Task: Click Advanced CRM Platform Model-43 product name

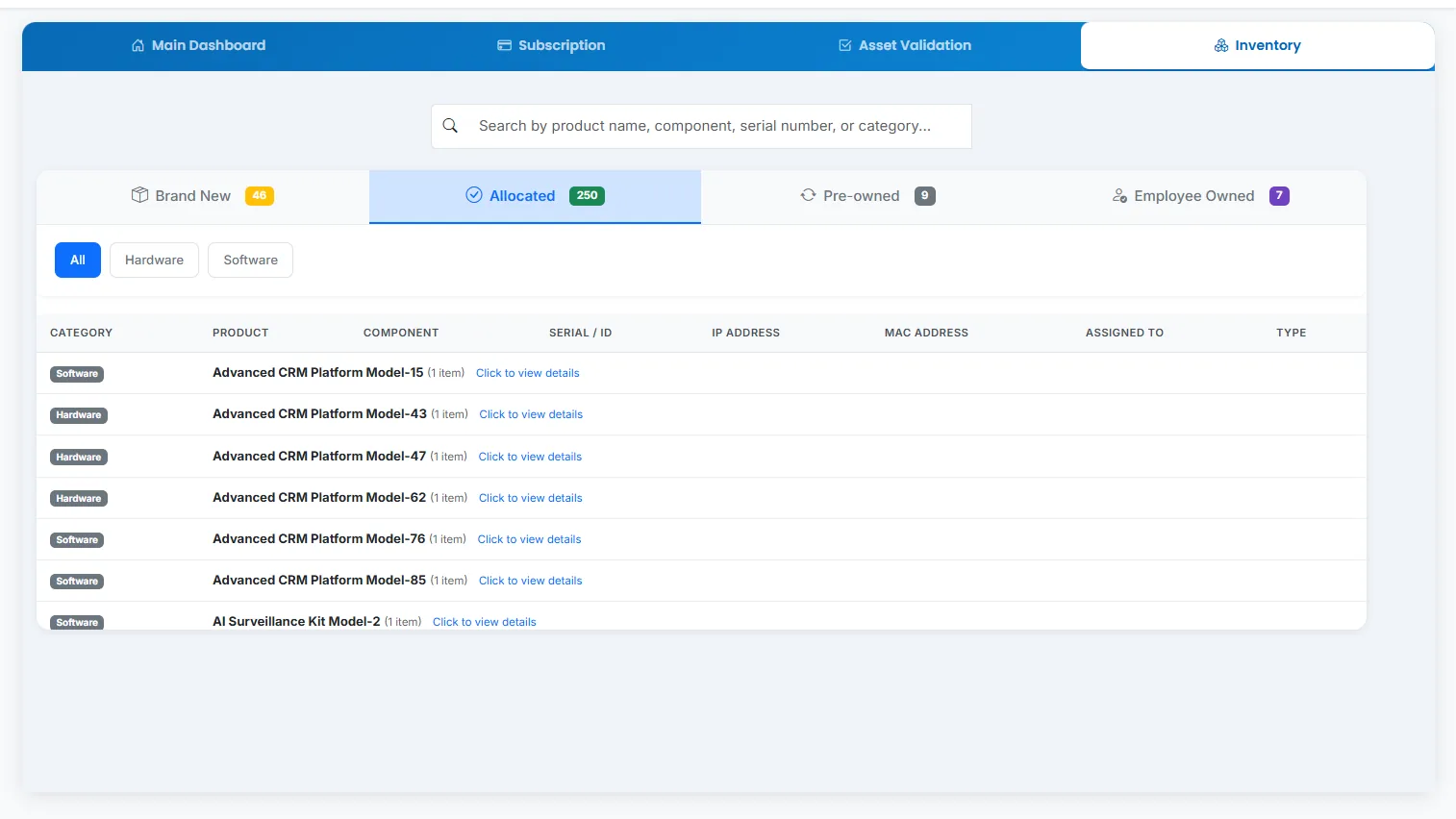Action: 319,413
